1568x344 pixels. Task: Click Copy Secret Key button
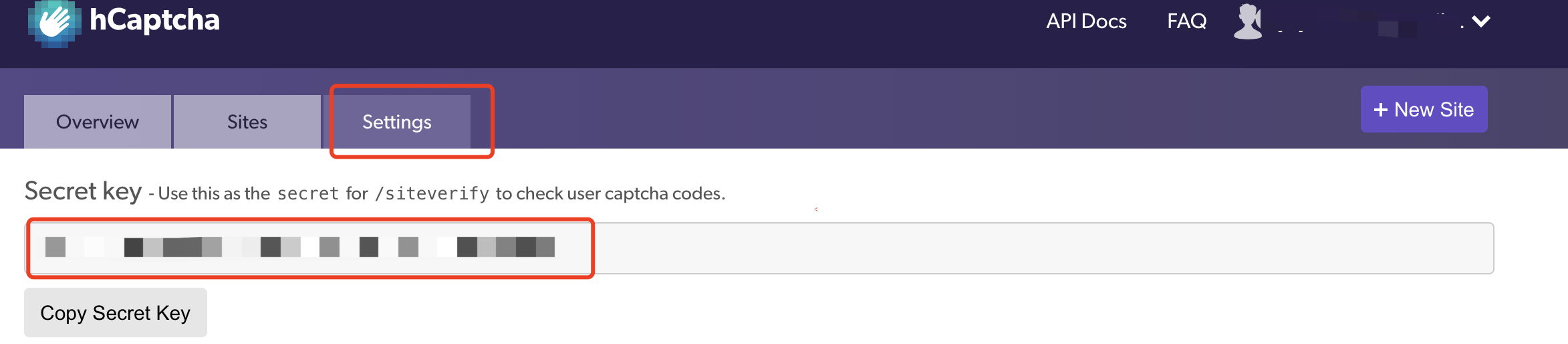click(x=116, y=313)
